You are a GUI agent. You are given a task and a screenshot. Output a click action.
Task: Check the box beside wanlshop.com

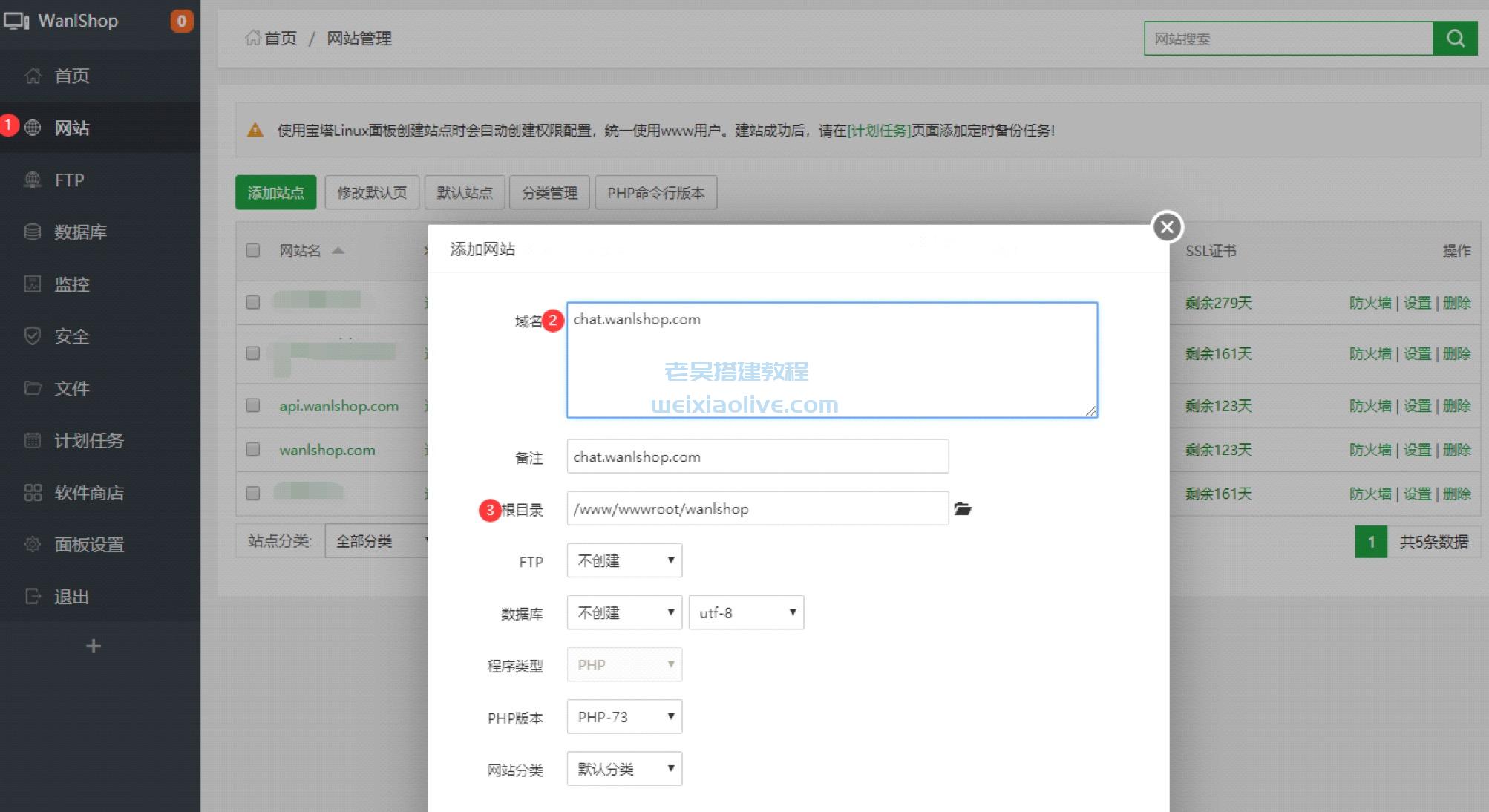click(x=252, y=450)
